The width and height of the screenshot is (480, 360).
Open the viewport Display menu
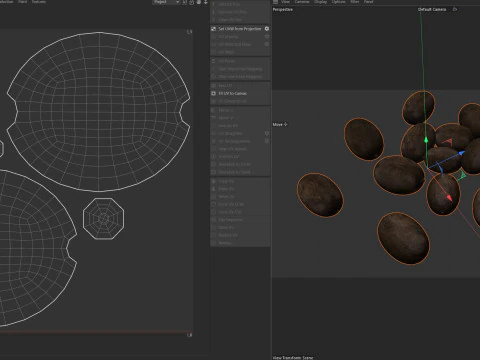(320, 2)
